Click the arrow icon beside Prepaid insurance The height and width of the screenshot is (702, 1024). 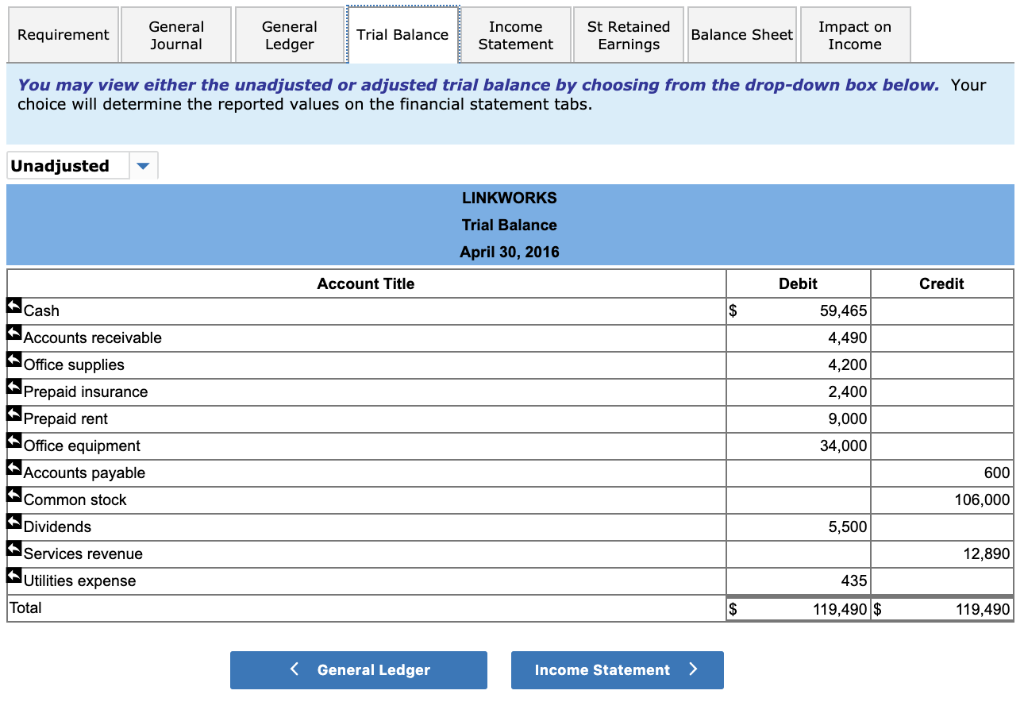15,388
